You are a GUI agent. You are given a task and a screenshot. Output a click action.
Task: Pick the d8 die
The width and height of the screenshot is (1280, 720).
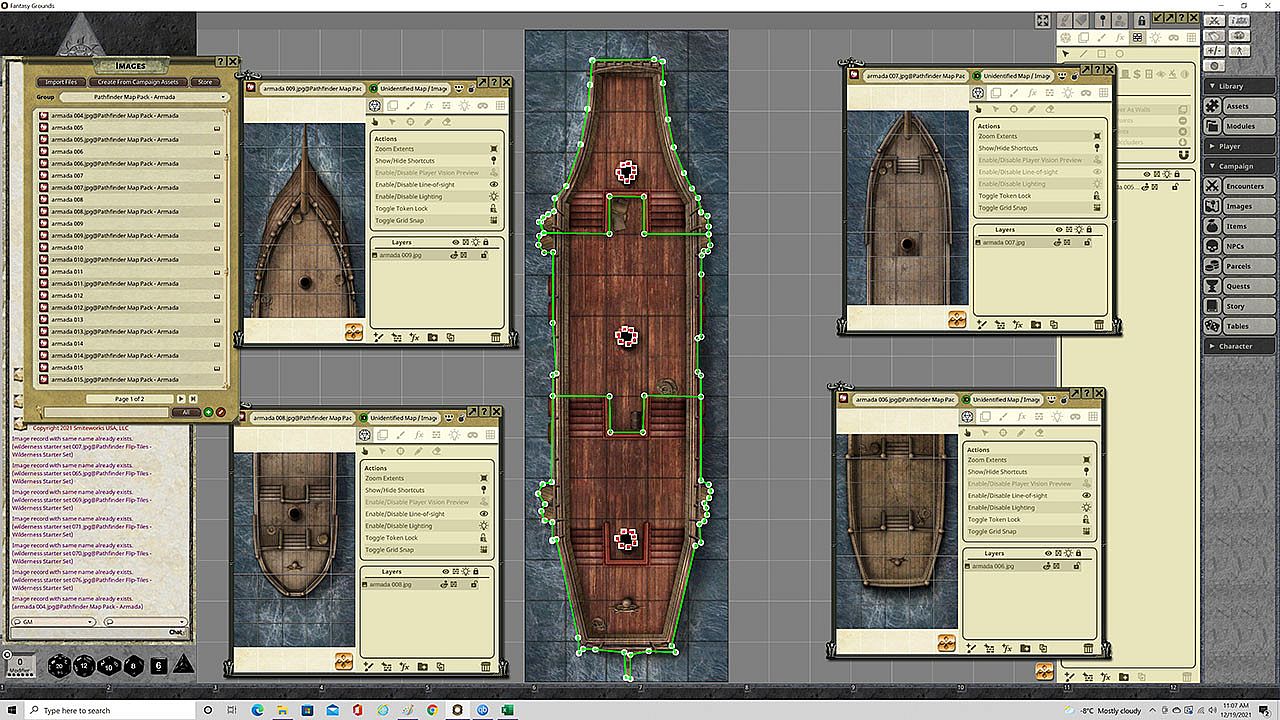[132, 665]
